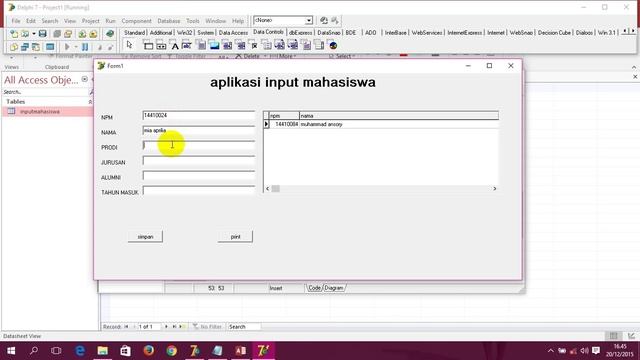Open Microsoft Access from the taskbar
The height and width of the screenshot is (360, 640).
(x=240, y=351)
